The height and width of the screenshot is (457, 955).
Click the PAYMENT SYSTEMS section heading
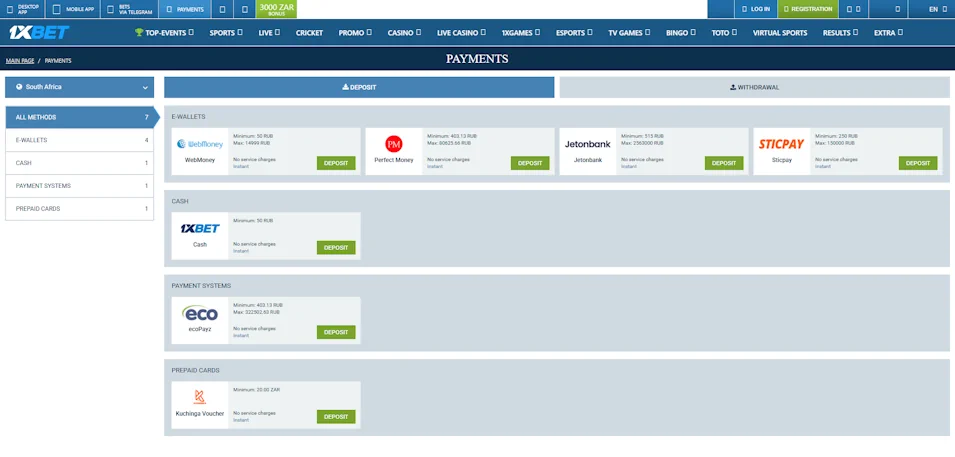[x=201, y=286]
